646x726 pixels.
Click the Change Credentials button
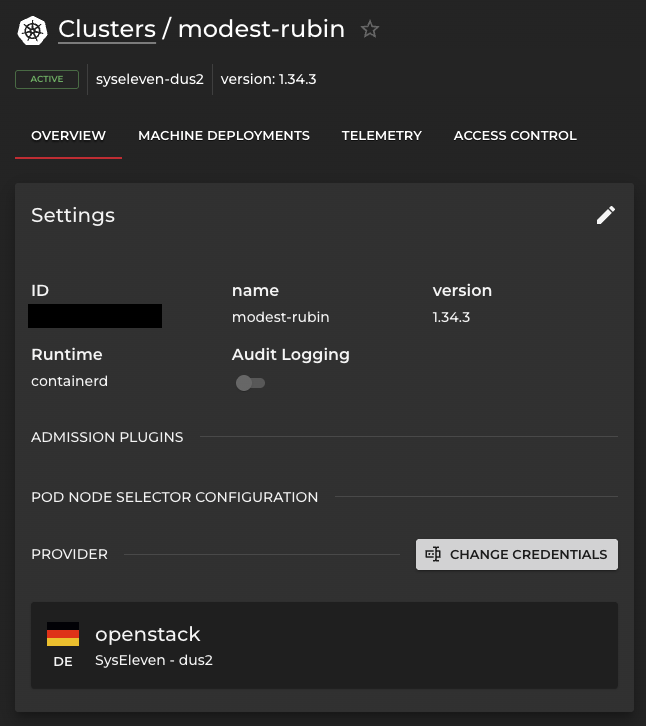(517, 554)
